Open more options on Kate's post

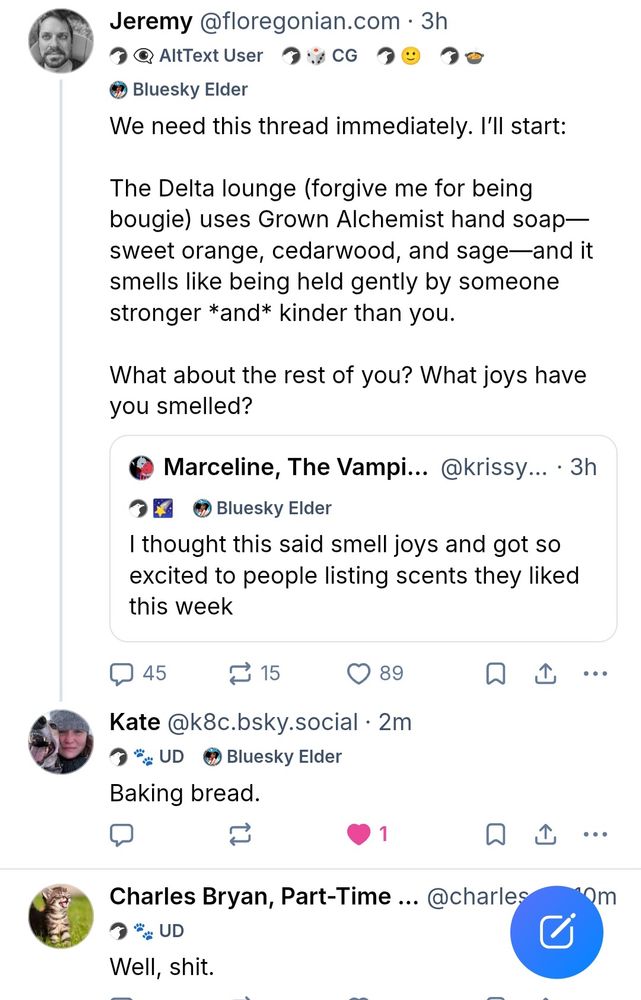click(595, 834)
